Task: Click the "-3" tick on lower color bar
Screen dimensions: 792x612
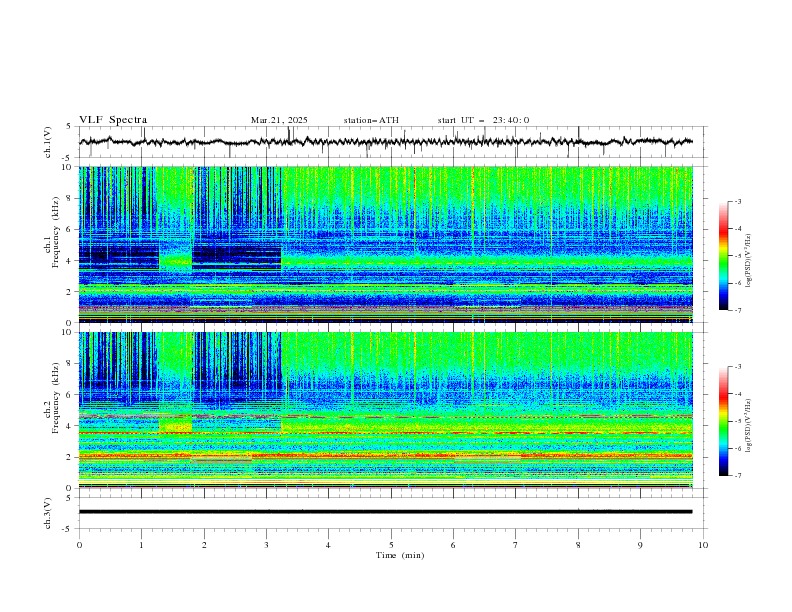Action: point(738,367)
